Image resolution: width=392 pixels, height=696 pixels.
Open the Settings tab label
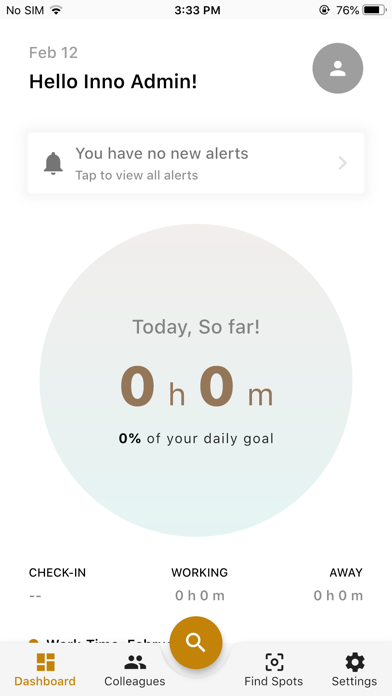[354, 681]
